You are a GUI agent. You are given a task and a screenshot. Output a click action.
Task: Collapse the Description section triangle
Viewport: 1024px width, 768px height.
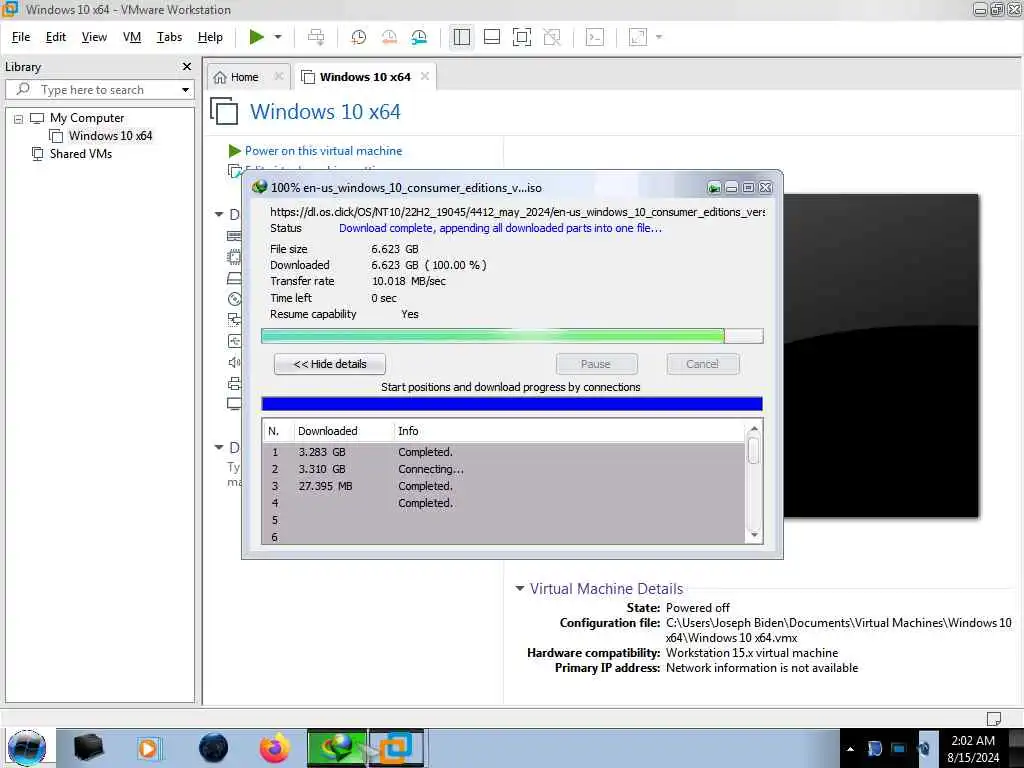coord(219,447)
